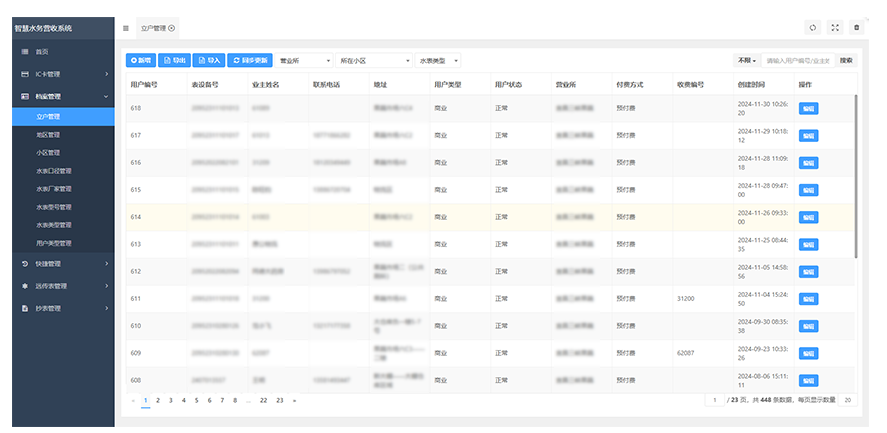This screenshot has height=433, width=887.
Task: Click 编辑 button for user 618
Action: 808,108
